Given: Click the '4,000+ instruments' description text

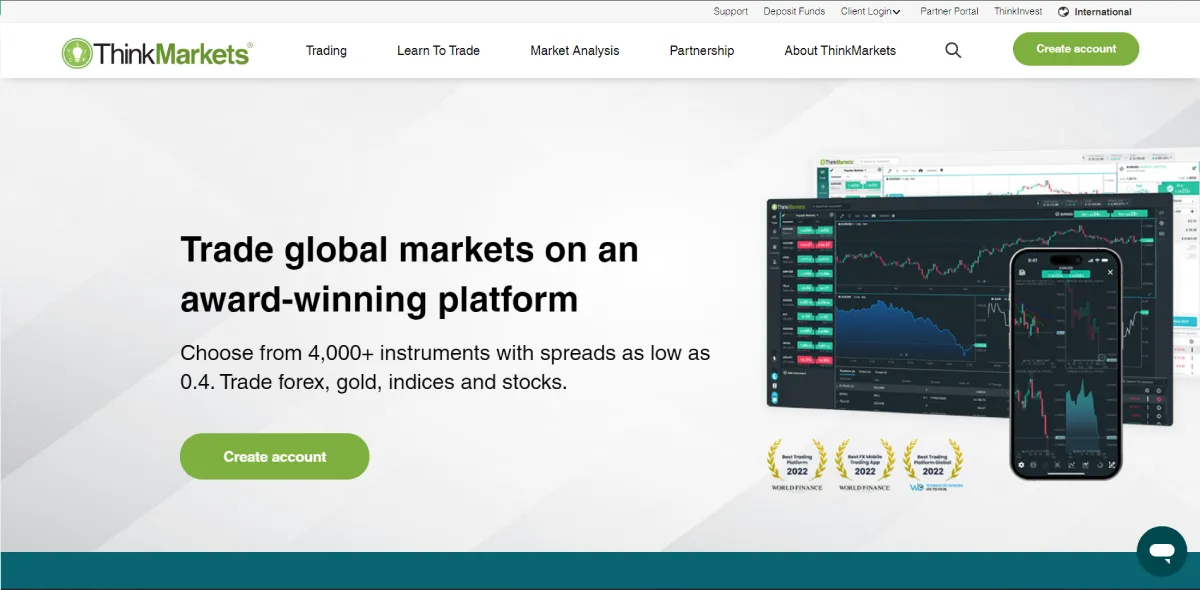Looking at the screenshot, I should coord(445,368).
